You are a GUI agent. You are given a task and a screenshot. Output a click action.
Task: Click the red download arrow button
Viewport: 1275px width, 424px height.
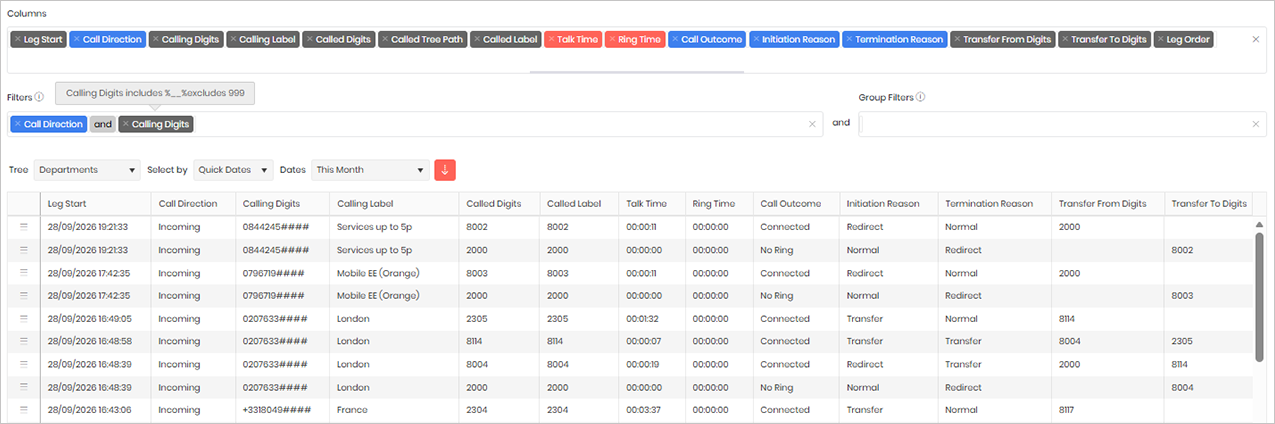pos(445,170)
